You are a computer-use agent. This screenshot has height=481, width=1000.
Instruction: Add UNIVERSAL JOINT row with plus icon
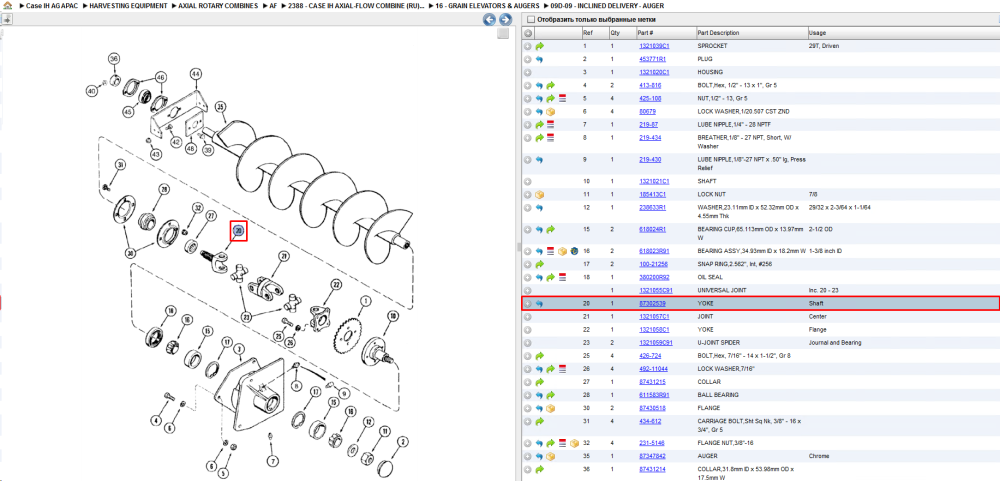coord(528,290)
